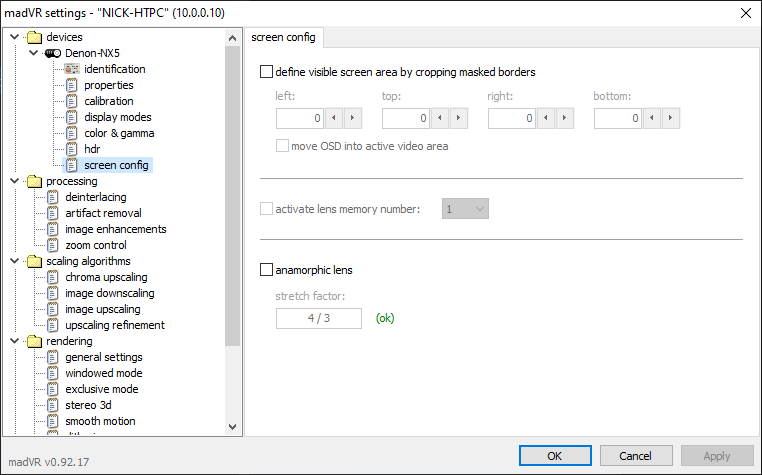Click the devices folder icon
The image size is (762, 475).
pos(35,37)
